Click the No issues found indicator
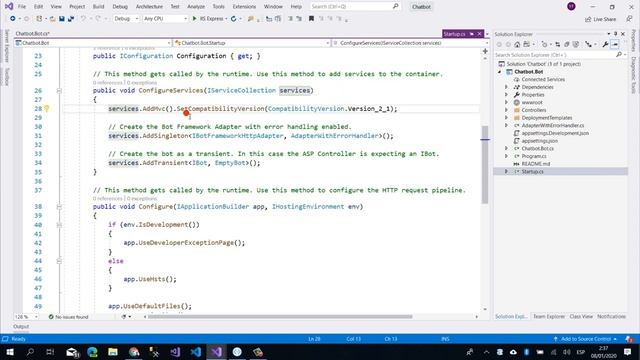The image size is (640, 360). (68, 317)
